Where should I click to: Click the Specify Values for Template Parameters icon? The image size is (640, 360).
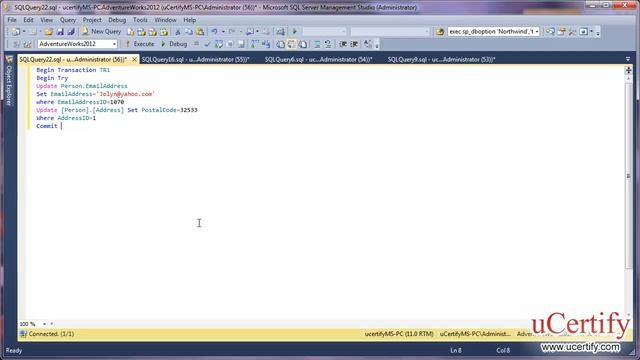point(368,44)
